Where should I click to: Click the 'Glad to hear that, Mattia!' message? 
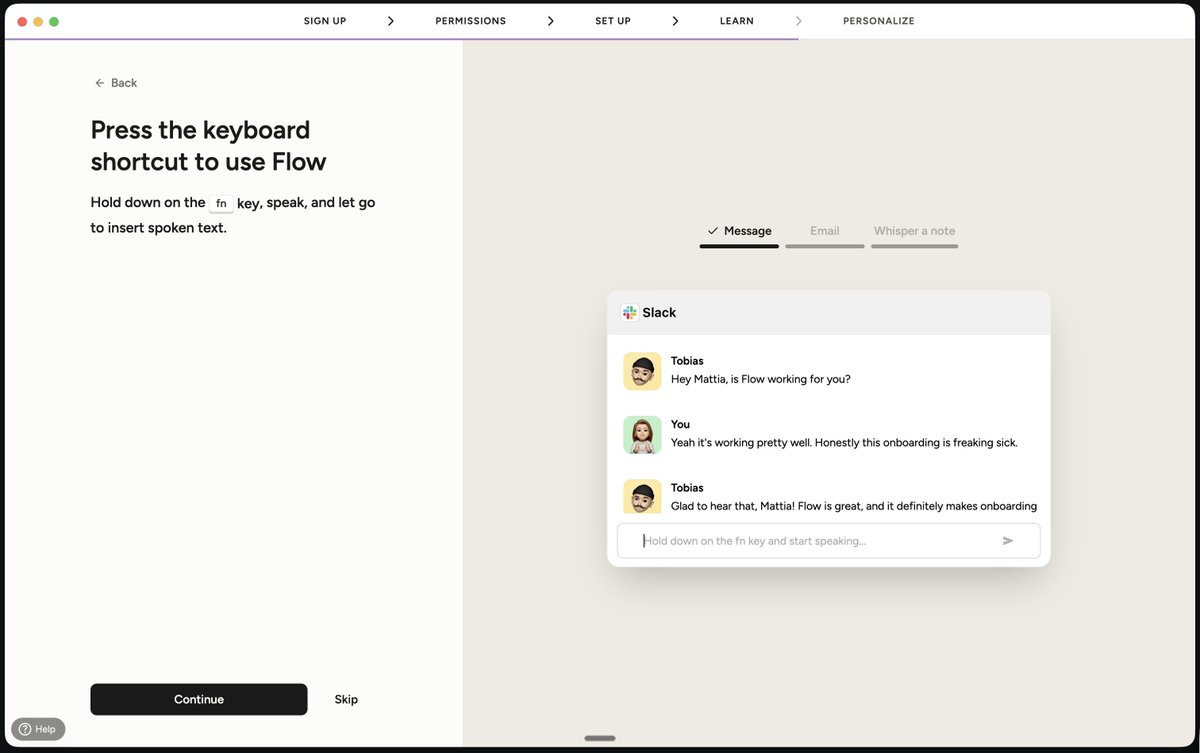click(x=853, y=506)
